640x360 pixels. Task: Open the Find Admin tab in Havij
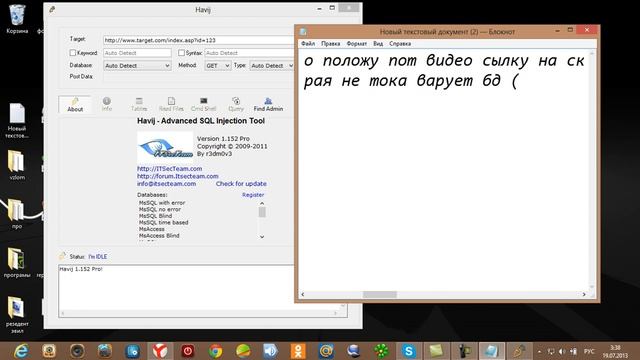coord(268,104)
